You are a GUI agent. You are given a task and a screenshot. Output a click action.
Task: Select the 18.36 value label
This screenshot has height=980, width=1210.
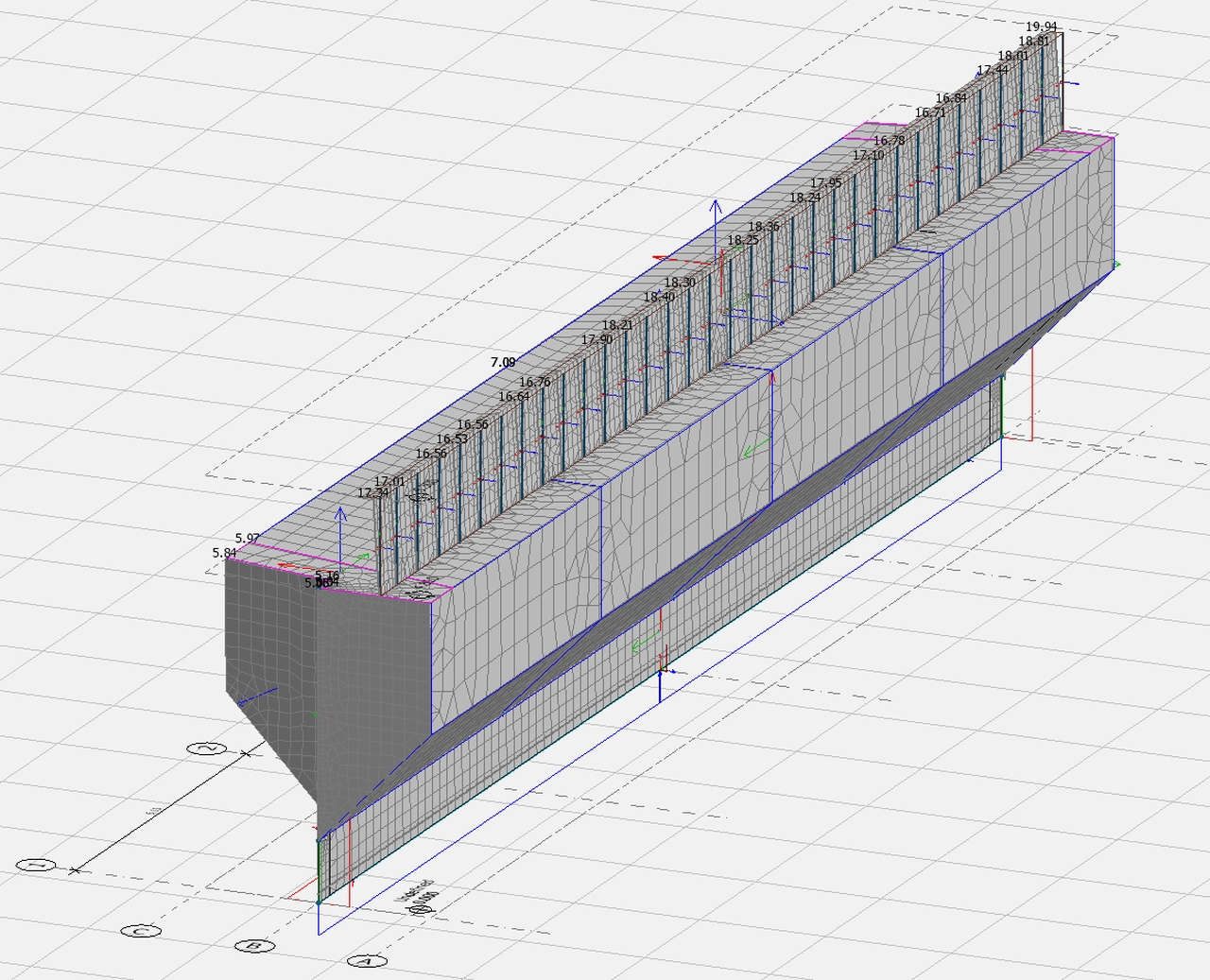tap(764, 227)
